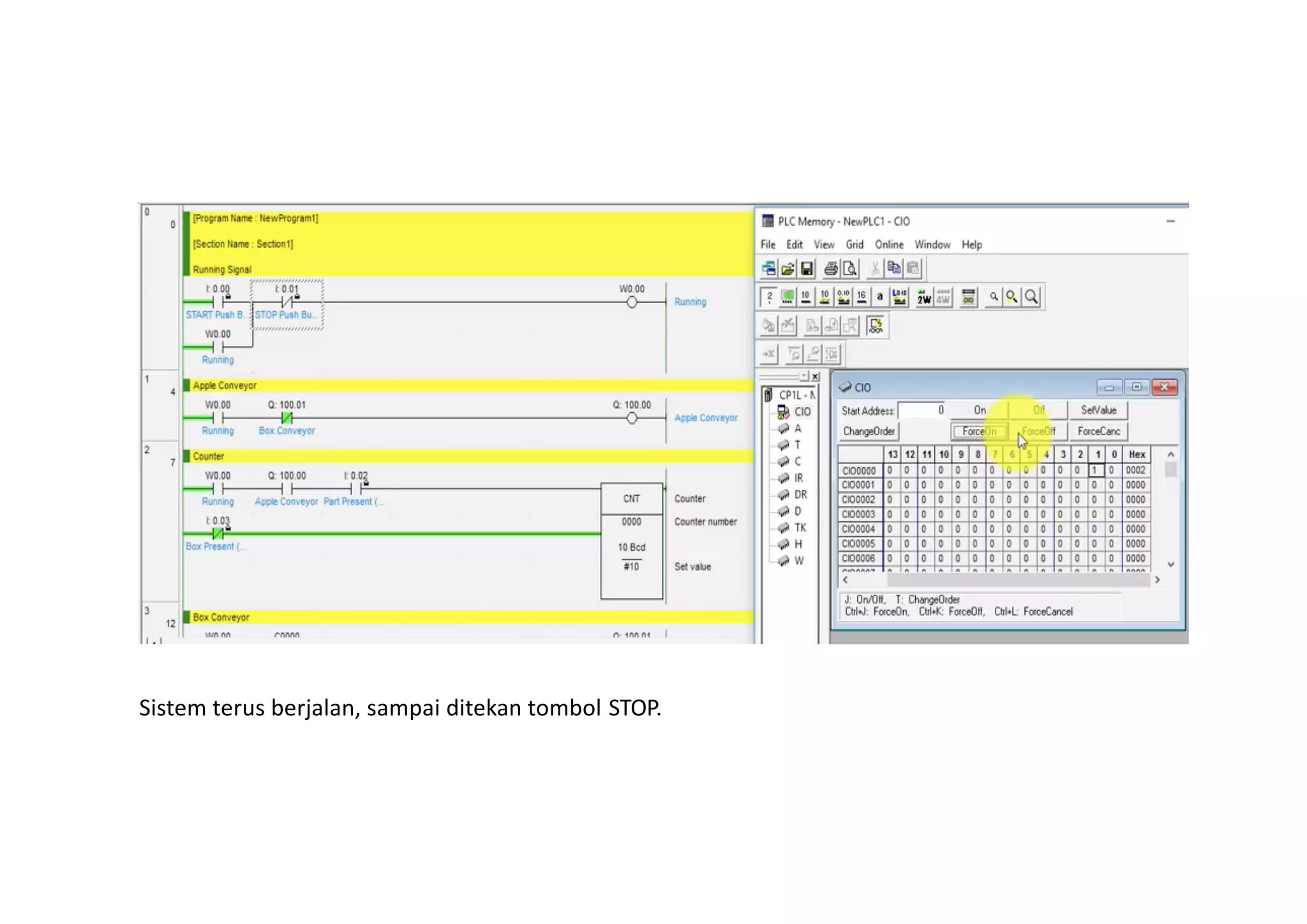The height and width of the screenshot is (924, 1307).
Task: Click the ChangeOrder button
Action: 868,431
